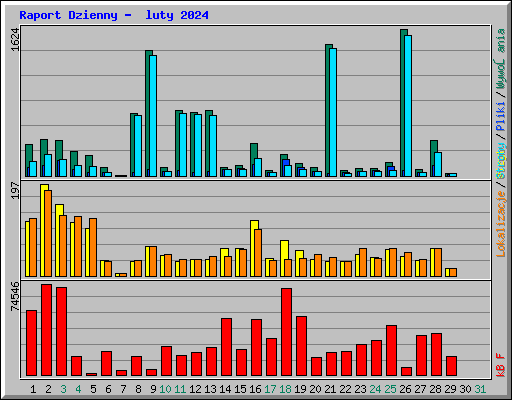This screenshot has width=512, height=400.
Task: Click the red kB bar for day 3
Action: pos(61,331)
